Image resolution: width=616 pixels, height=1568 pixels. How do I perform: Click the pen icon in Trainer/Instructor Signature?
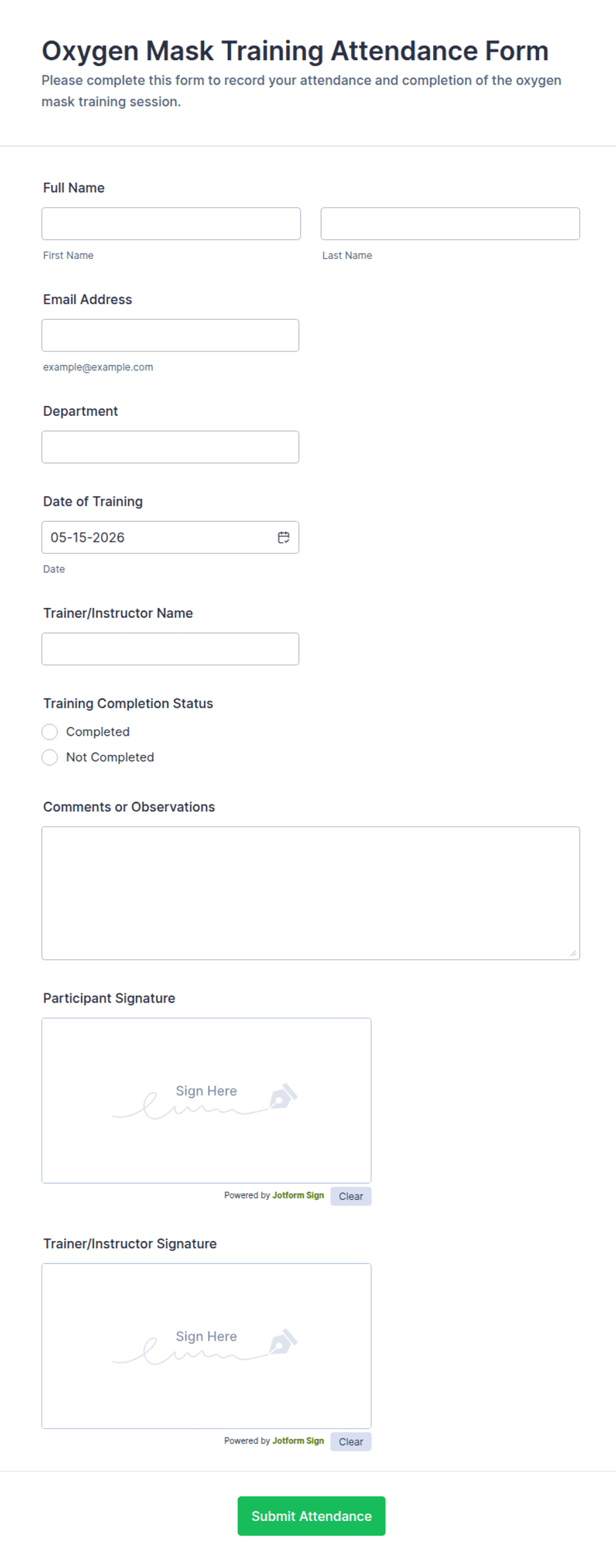pos(283,1342)
